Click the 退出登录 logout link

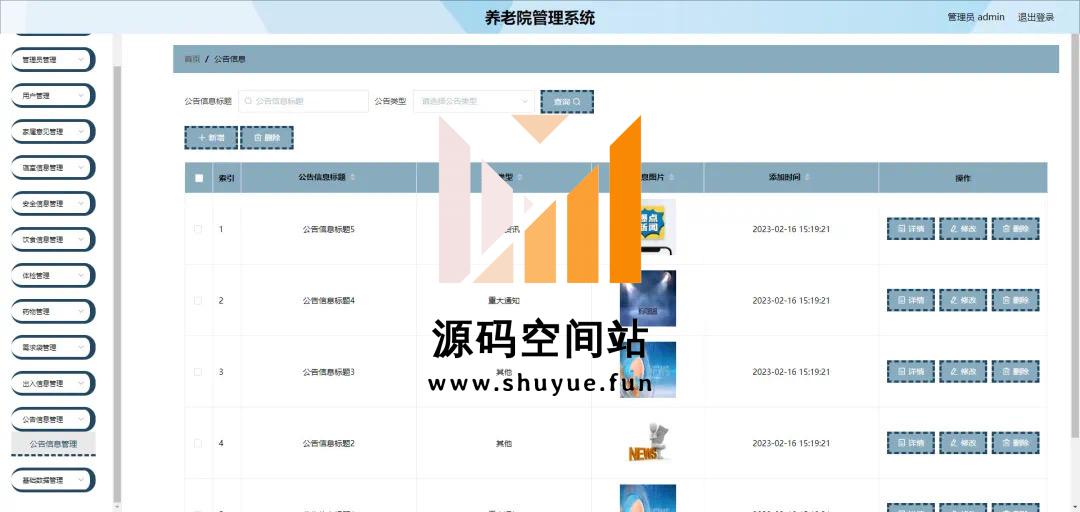point(1036,17)
